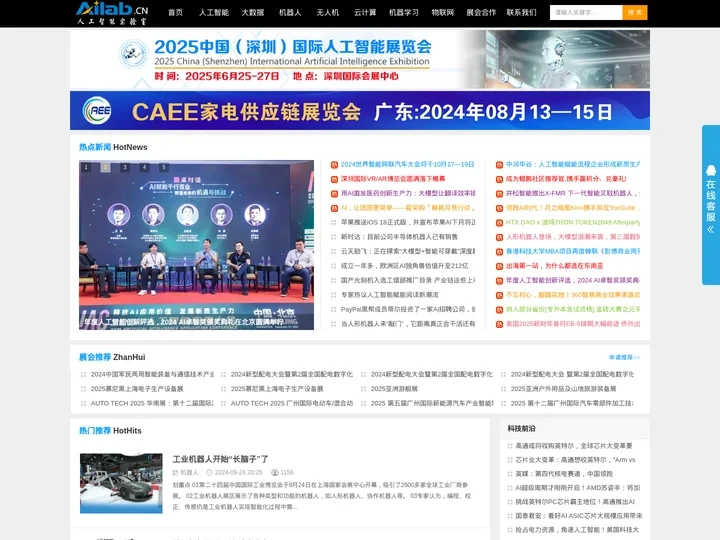
Task: Click the orange 搜索 search button
Action: pyautogui.click(x=635, y=12)
